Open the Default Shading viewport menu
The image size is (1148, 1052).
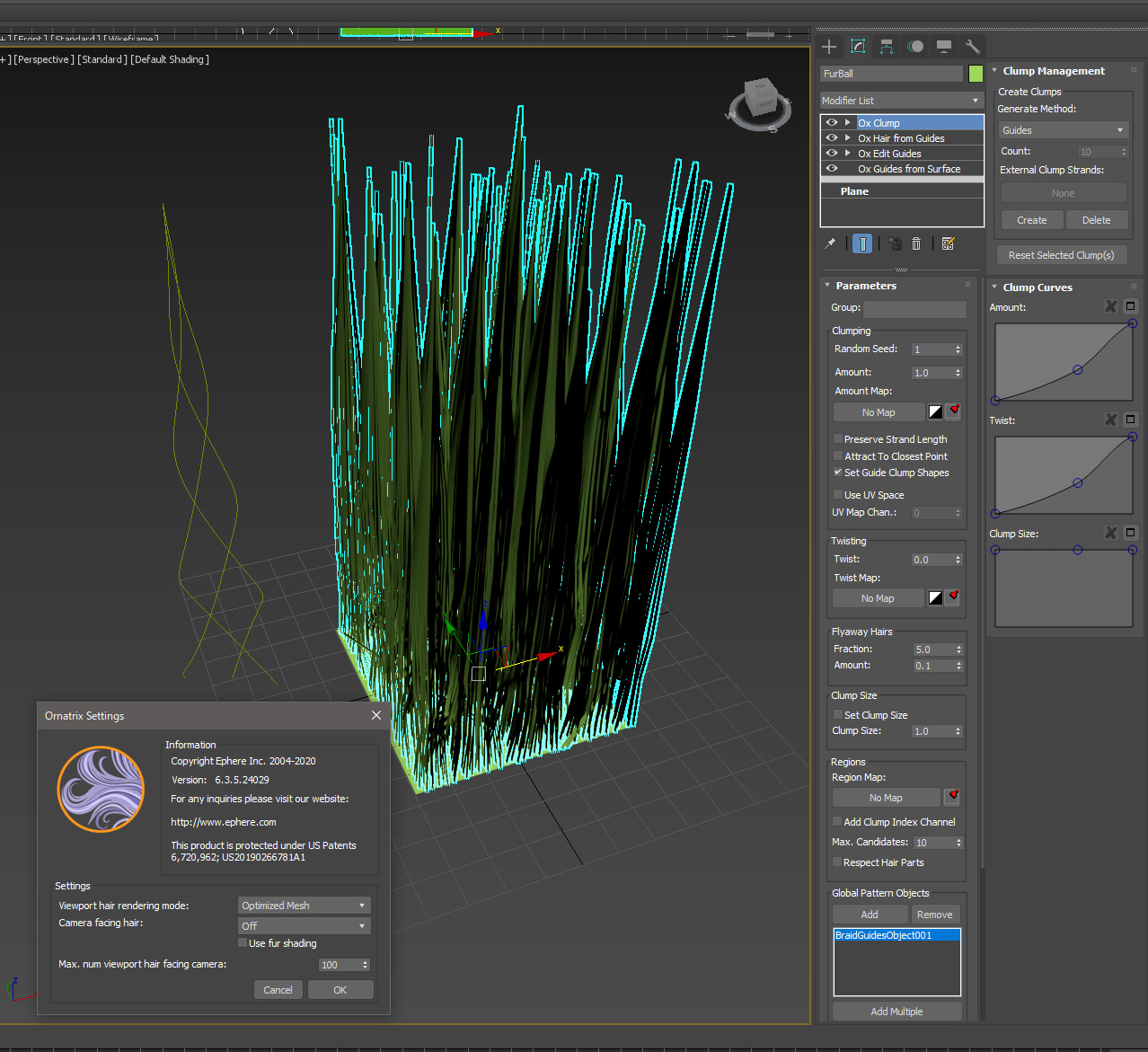(170, 59)
